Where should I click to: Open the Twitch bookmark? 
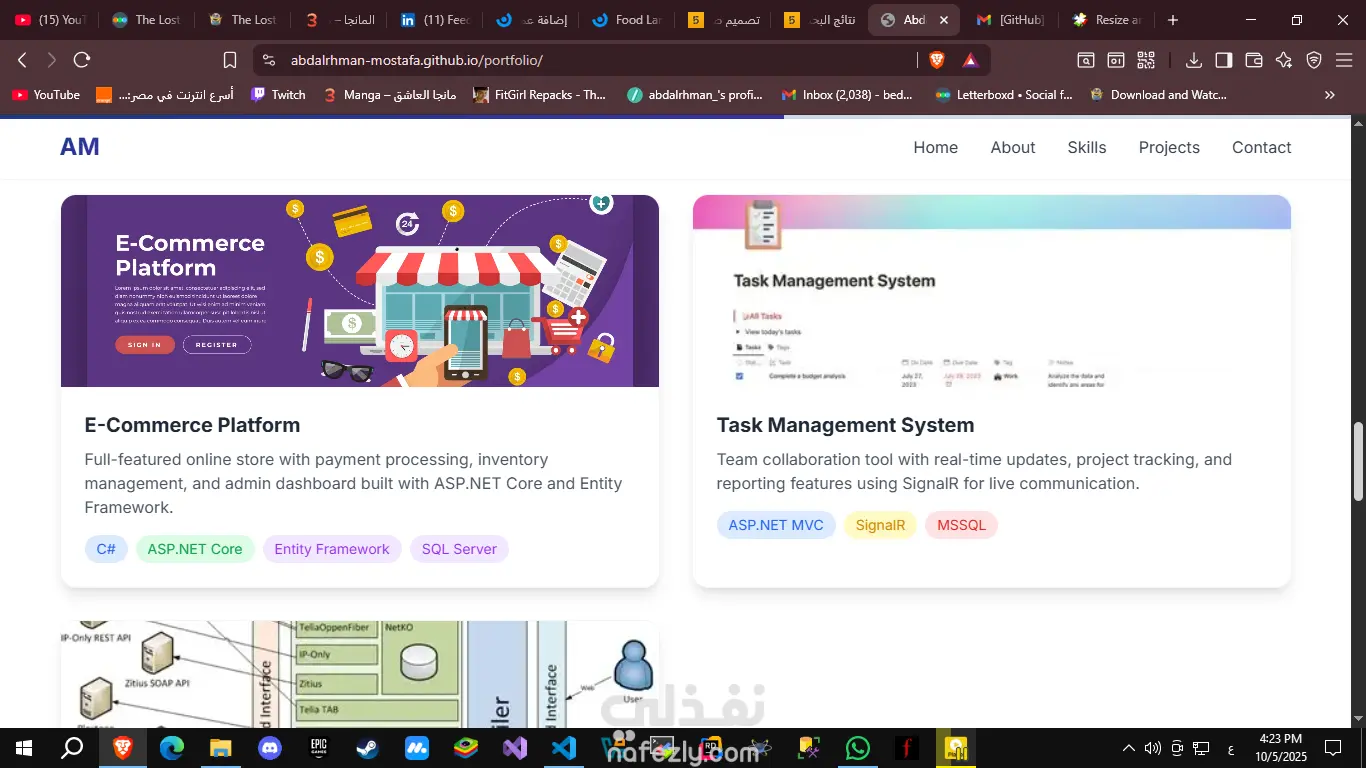click(x=278, y=95)
